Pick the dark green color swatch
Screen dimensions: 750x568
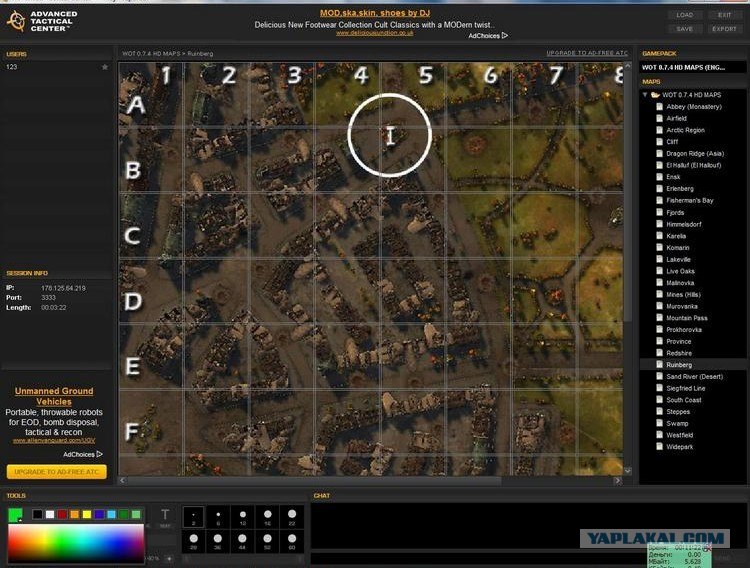click(x=124, y=514)
